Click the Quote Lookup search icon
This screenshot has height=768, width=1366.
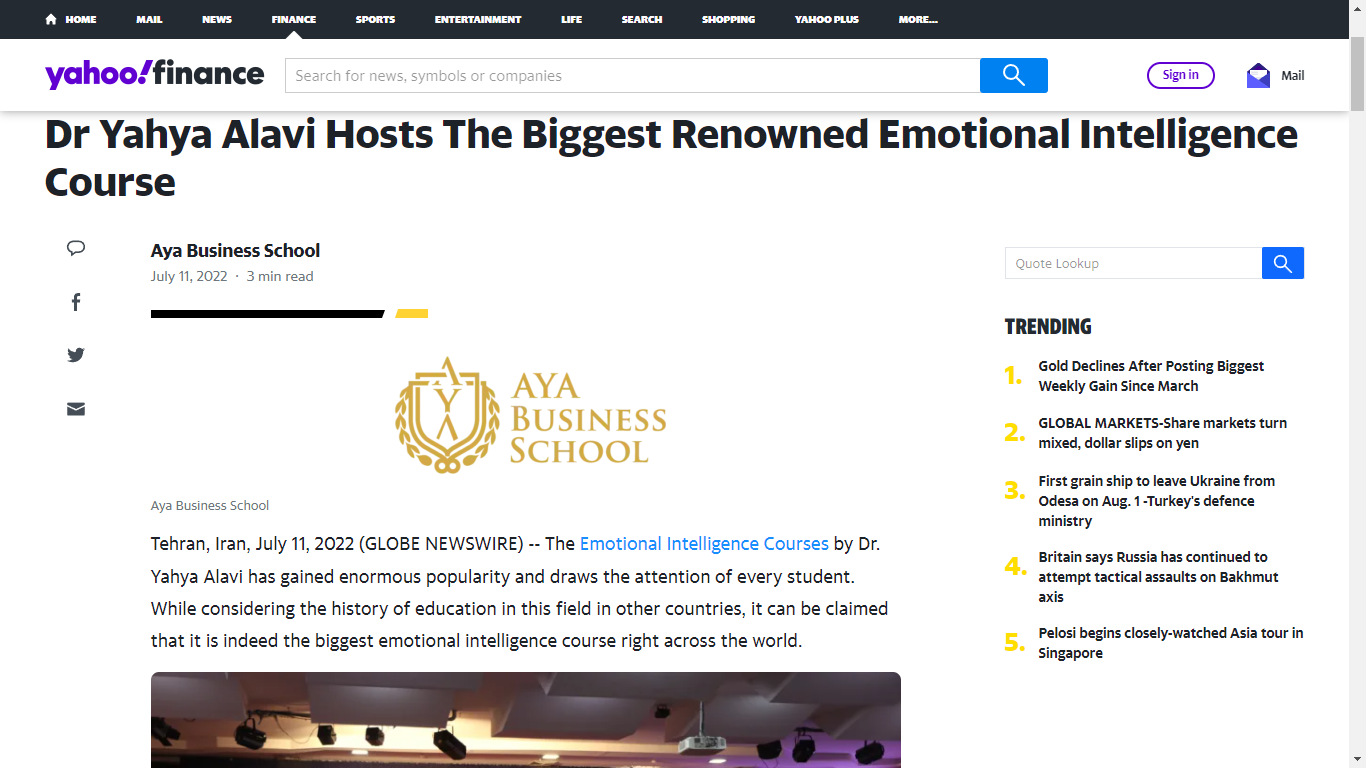click(1282, 263)
